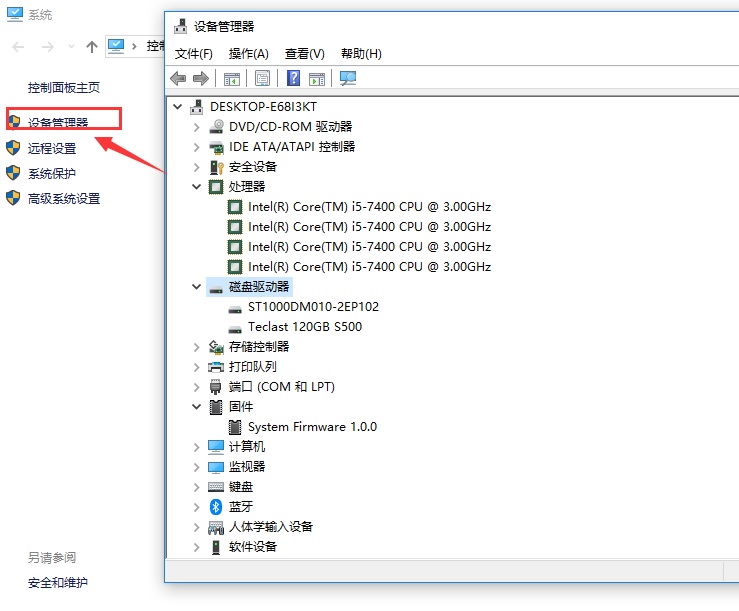
Task: Expand the 键盘 category
Action: 197,487
